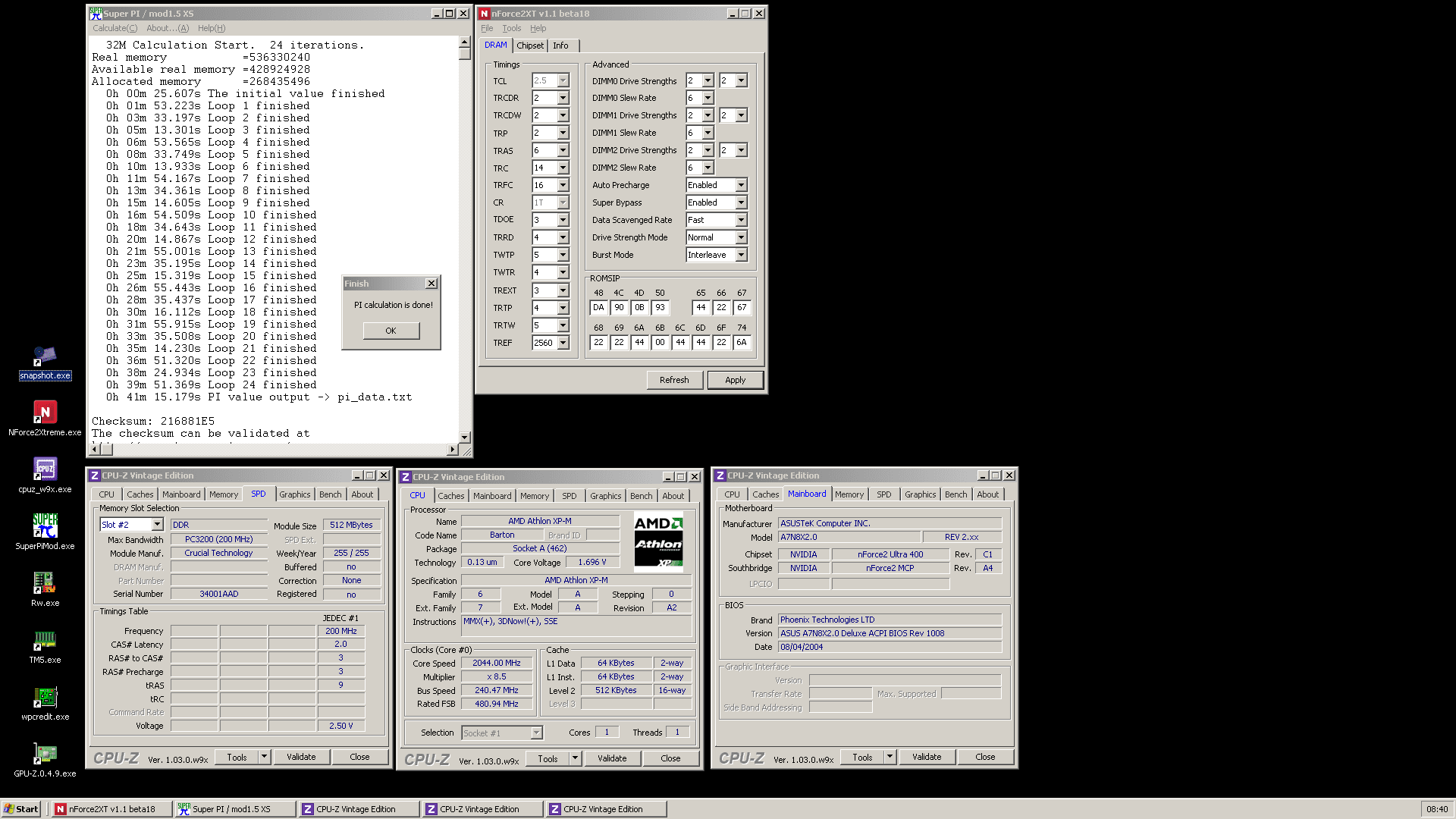The height and width of the screenshot is (819, 1456).
Task: Click the system clock showing 08:40
Action: click(x=1437, y=809)
